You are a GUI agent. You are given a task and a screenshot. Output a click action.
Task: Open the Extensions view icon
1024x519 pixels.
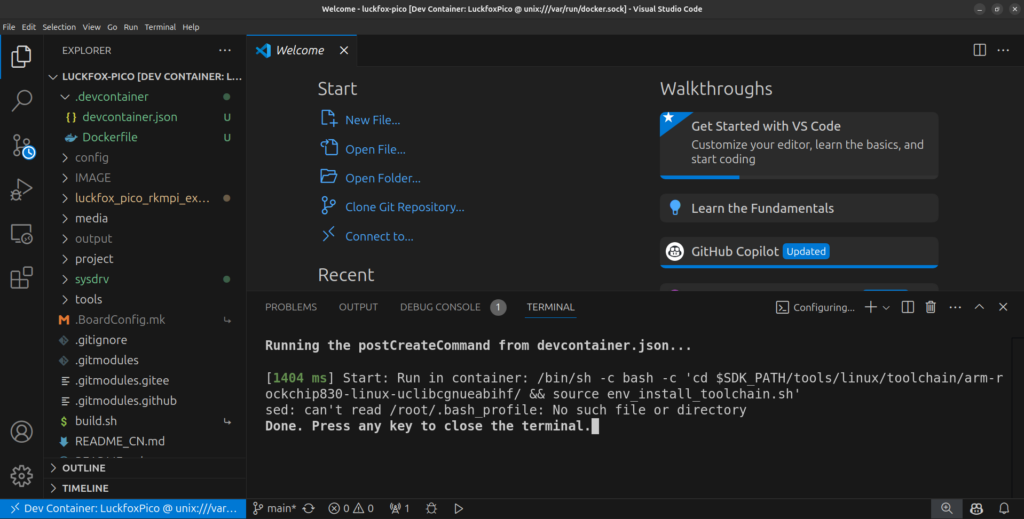point(21,277)
